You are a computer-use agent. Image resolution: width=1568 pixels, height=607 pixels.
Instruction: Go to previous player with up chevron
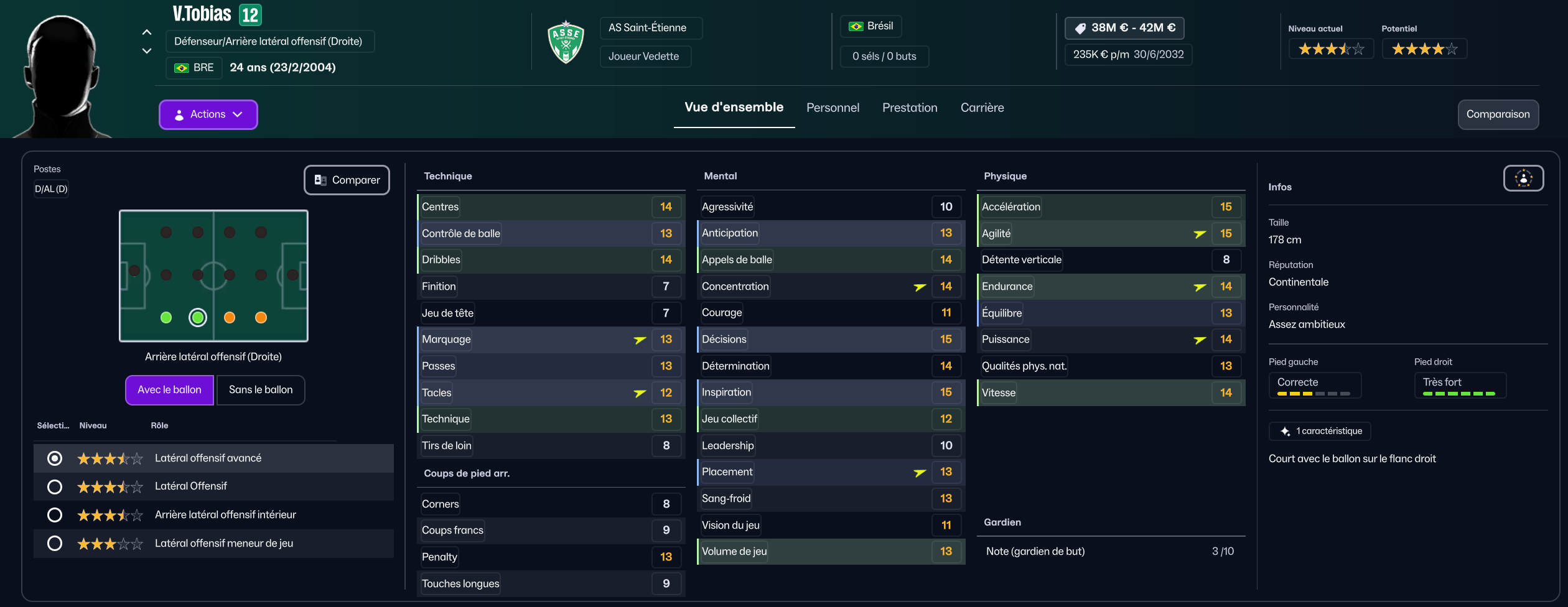[147, 32]
